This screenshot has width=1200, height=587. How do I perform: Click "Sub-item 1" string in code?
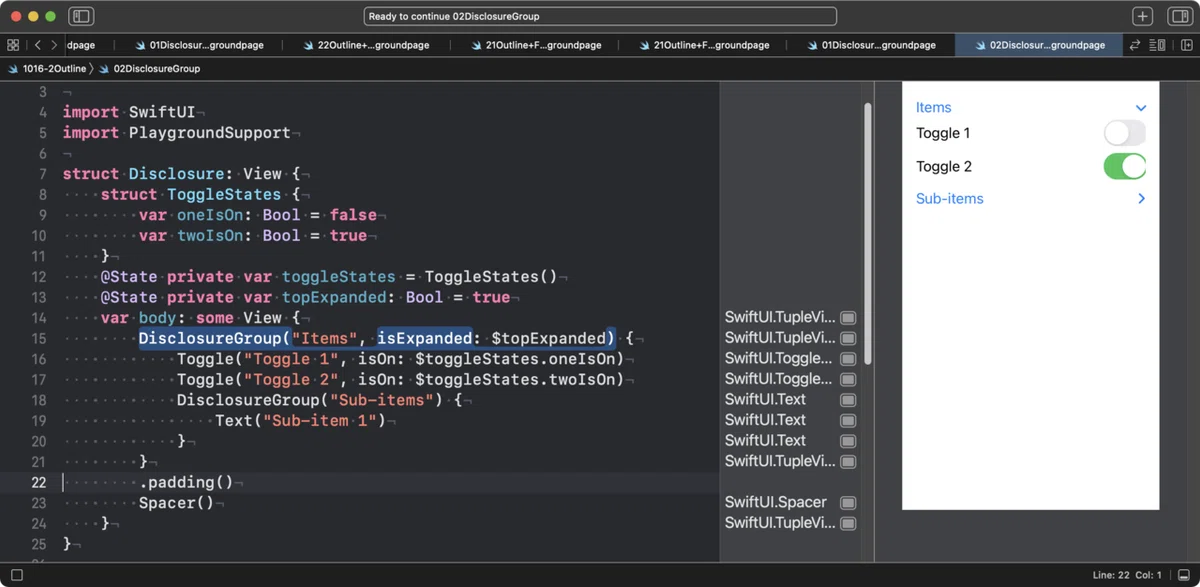(325, 421)
